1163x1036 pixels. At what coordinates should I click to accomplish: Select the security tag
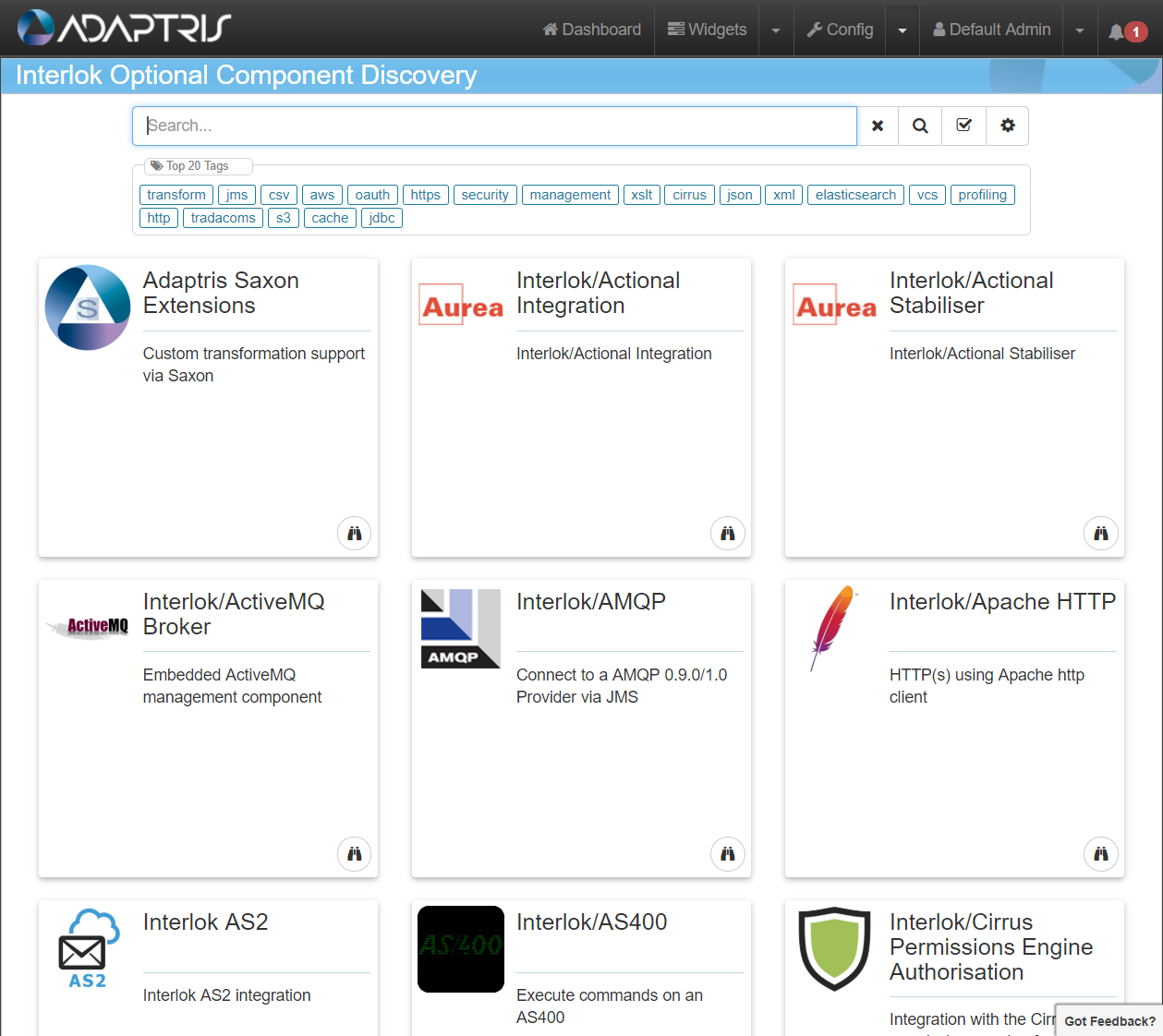(485, 195)
